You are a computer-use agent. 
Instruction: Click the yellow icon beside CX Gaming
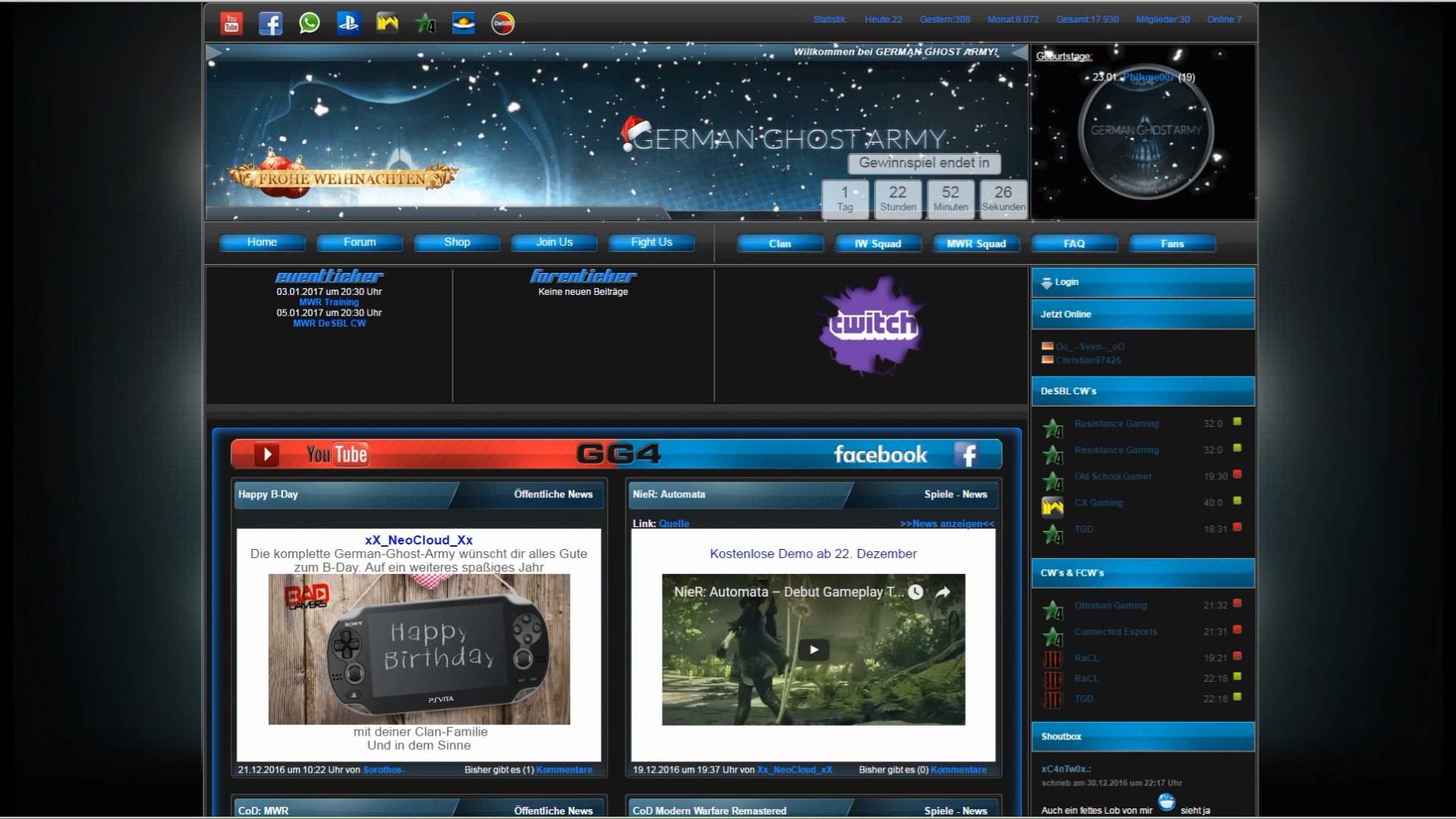(1053, 506)
